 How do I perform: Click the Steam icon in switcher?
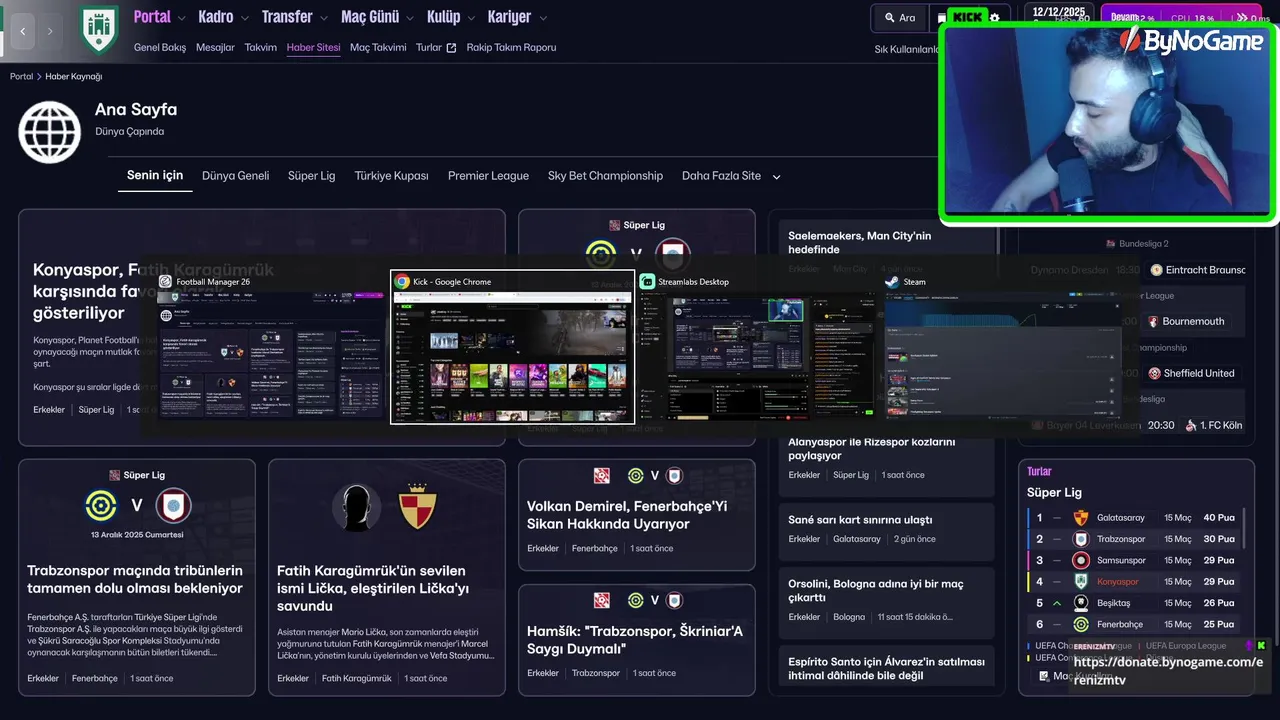pyautogui.click(x=892, y=282)
